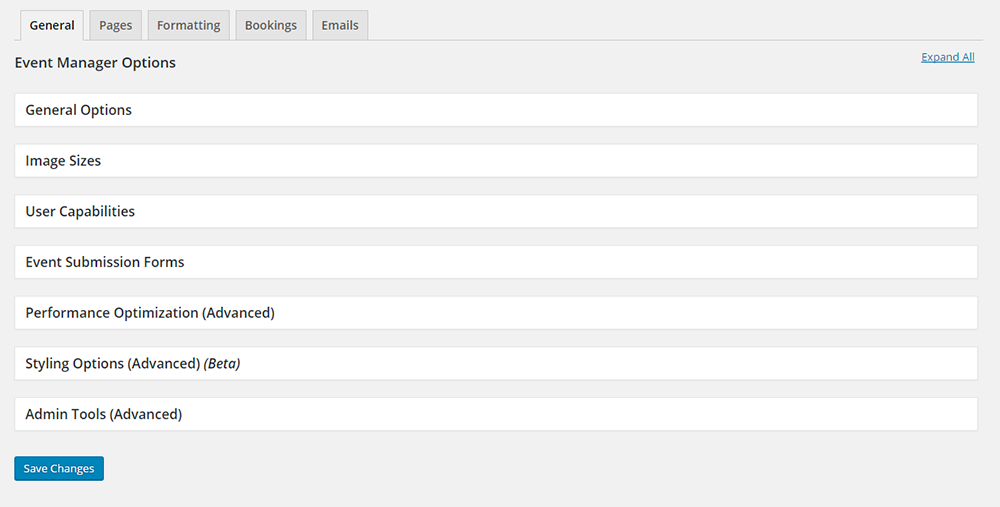This screenshot has height=507, width=1000.
Task: Expand the General Options section
Action: (496, 110)
